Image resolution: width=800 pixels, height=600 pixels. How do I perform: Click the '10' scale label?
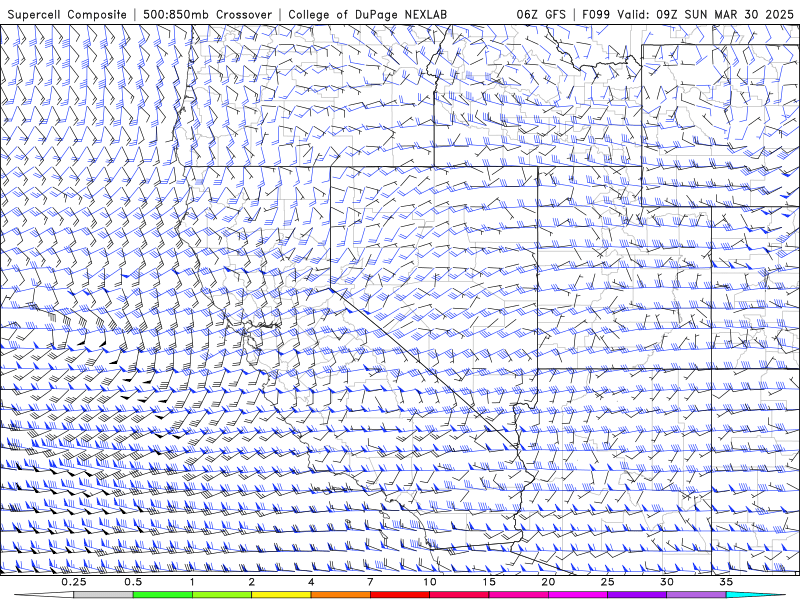[430, 582]
